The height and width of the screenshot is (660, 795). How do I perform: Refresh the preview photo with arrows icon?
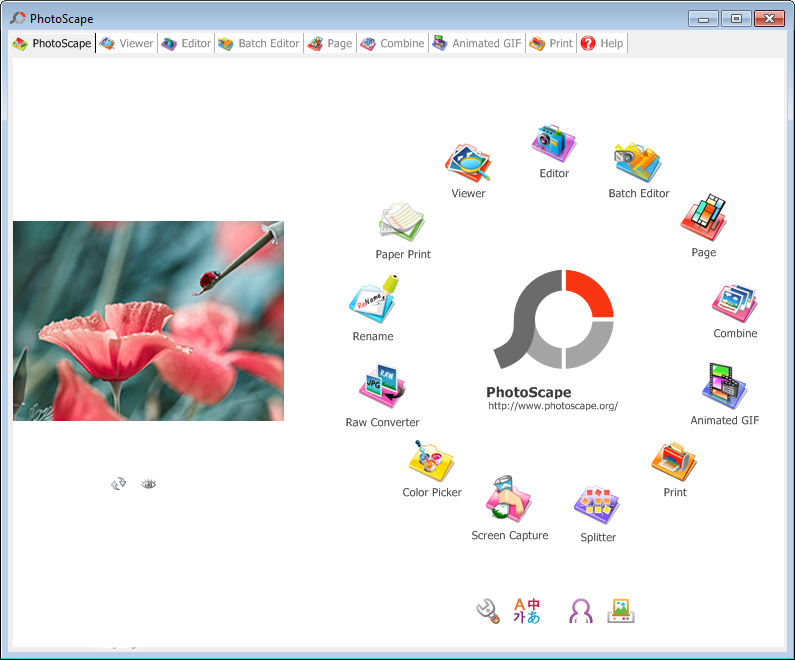119,484
